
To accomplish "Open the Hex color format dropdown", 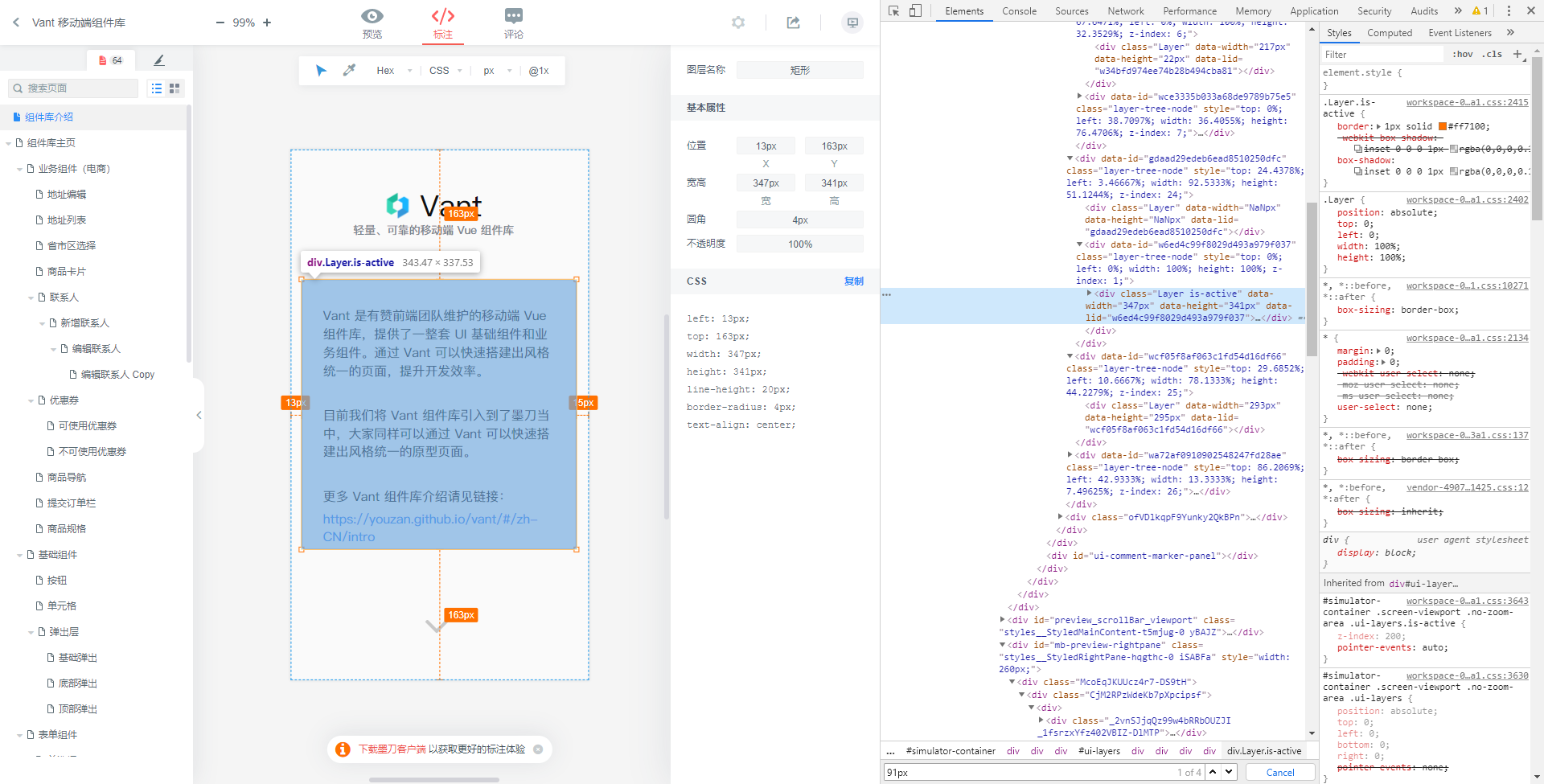I will [x=394, y=71].
